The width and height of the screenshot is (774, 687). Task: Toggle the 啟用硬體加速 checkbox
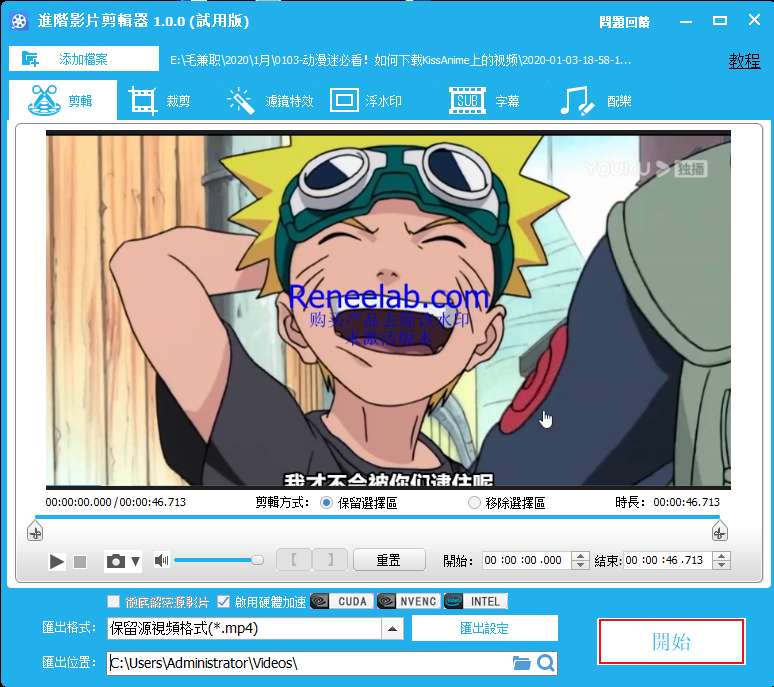pos(223,602)
